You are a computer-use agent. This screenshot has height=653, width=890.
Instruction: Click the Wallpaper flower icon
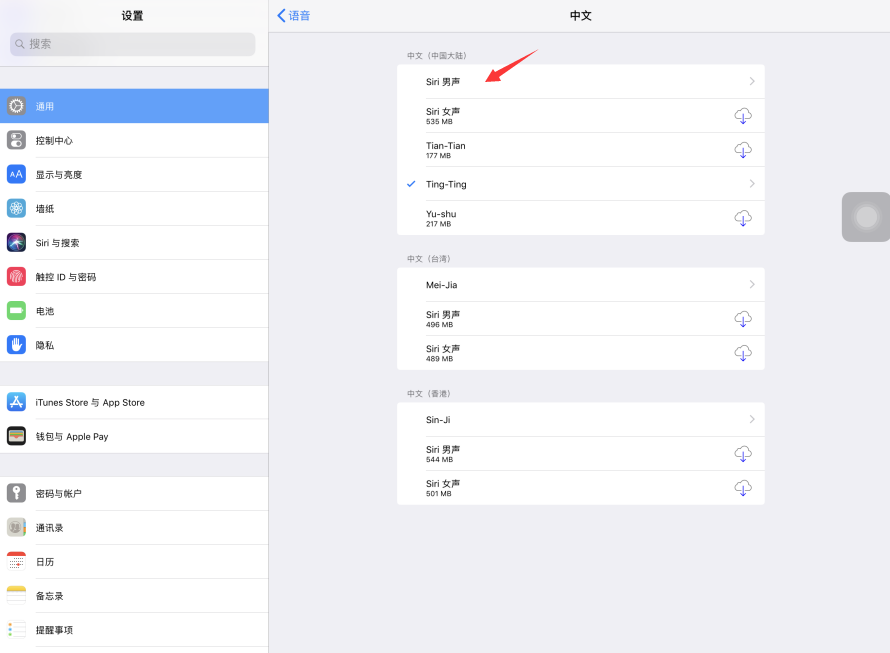tap(16, 208)
